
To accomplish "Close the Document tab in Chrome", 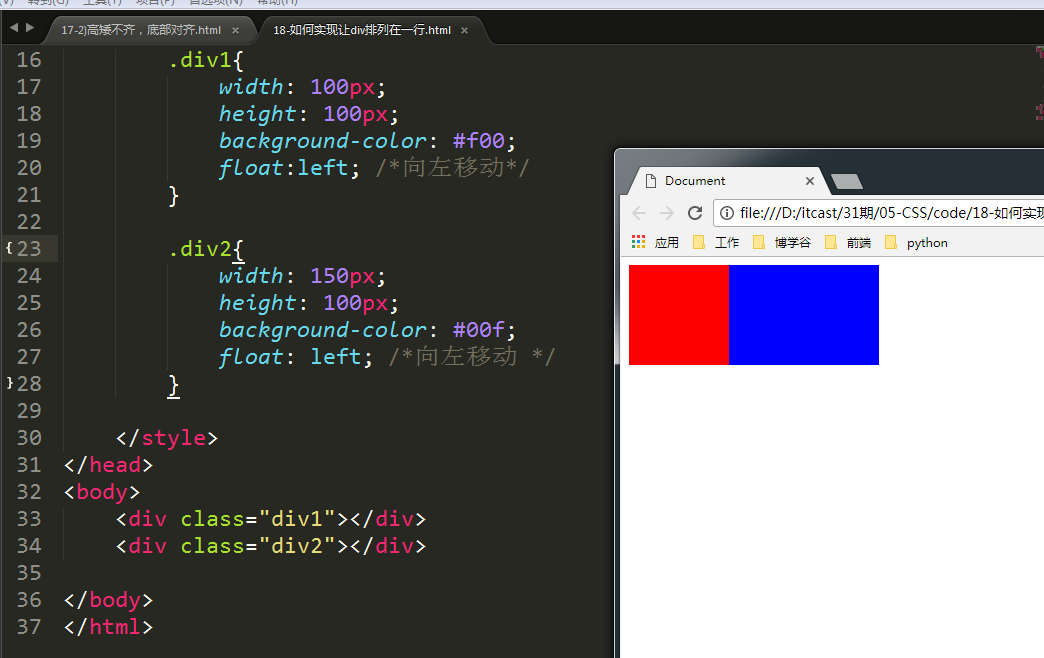I will click(x=810, y=180).
